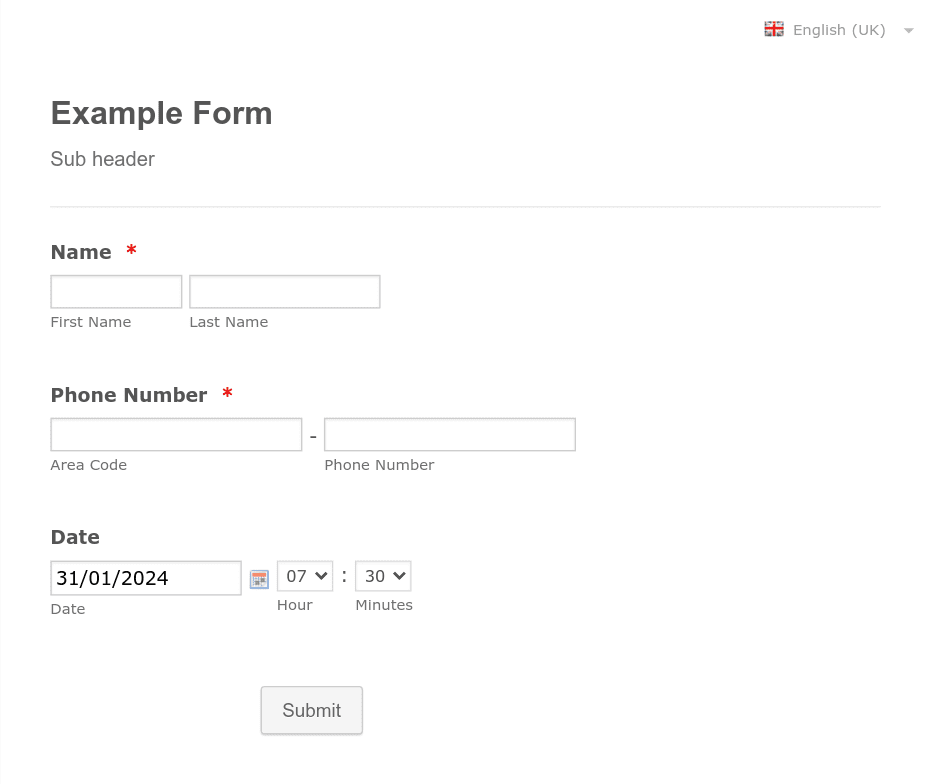930x784 pixels.
Task: Click the Name label
Action: click(x=81, y=252)
